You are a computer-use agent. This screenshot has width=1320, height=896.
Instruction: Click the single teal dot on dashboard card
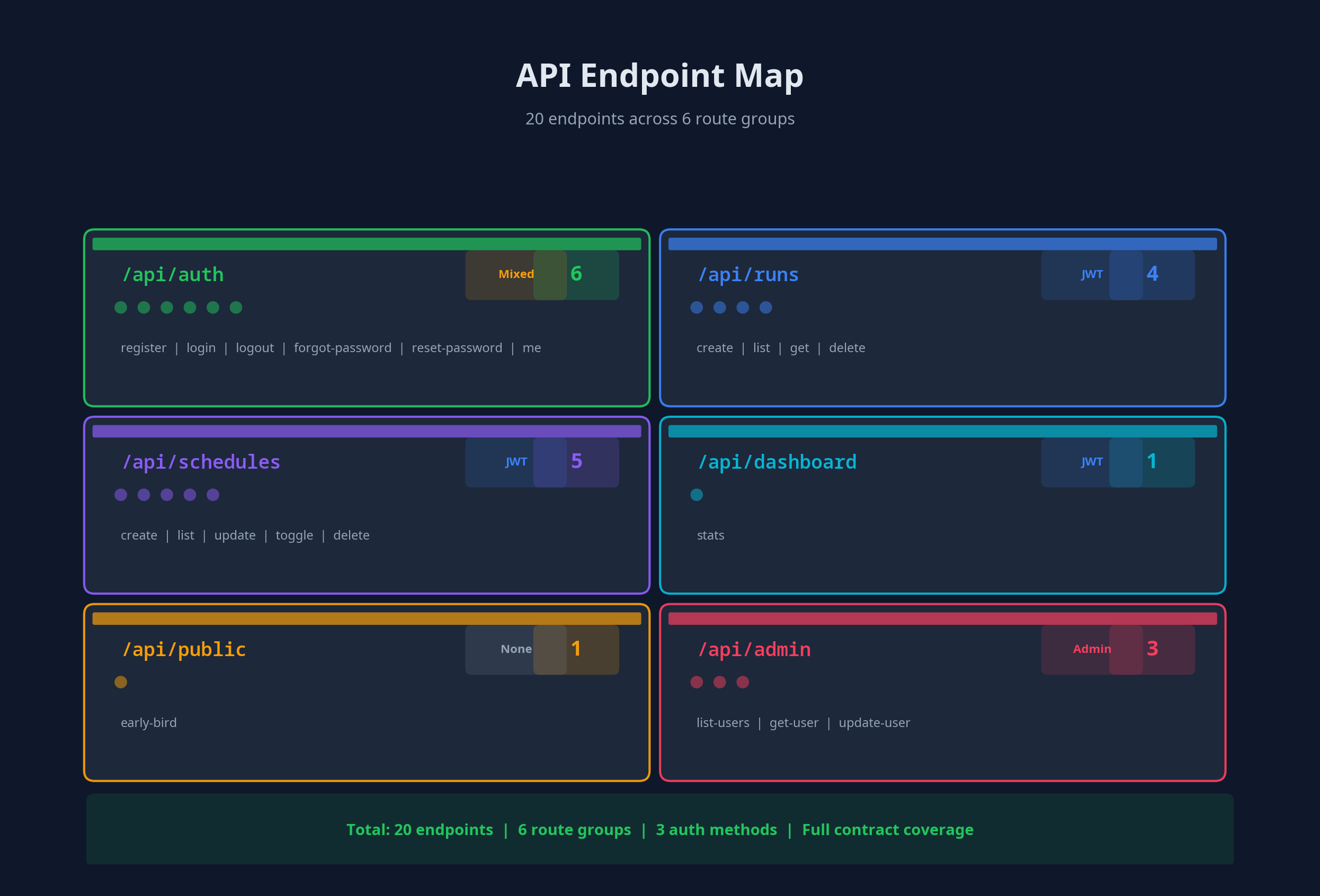[x=697, y=495]
